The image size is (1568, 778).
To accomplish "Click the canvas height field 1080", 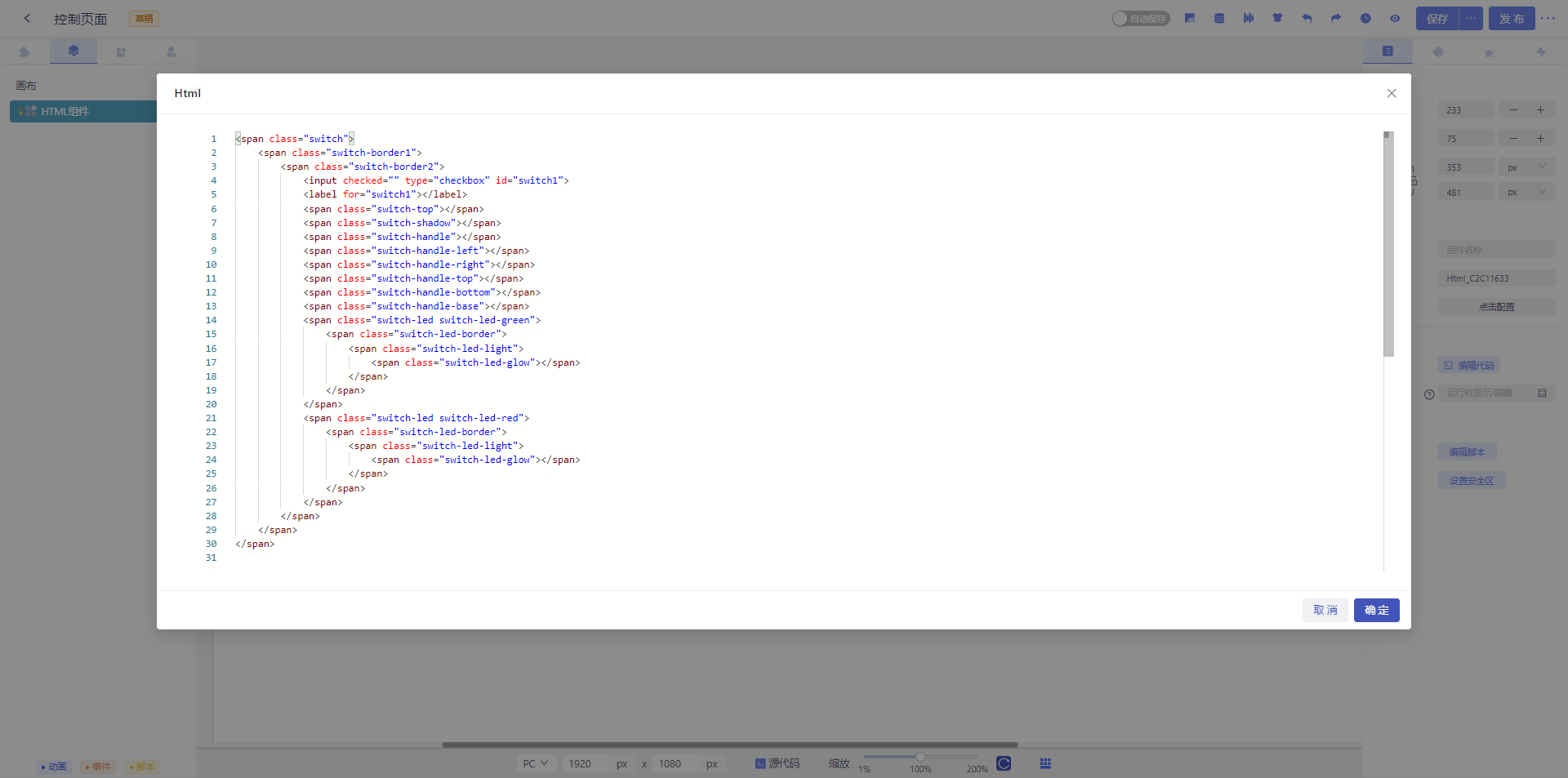I will [x=675, y=763].
